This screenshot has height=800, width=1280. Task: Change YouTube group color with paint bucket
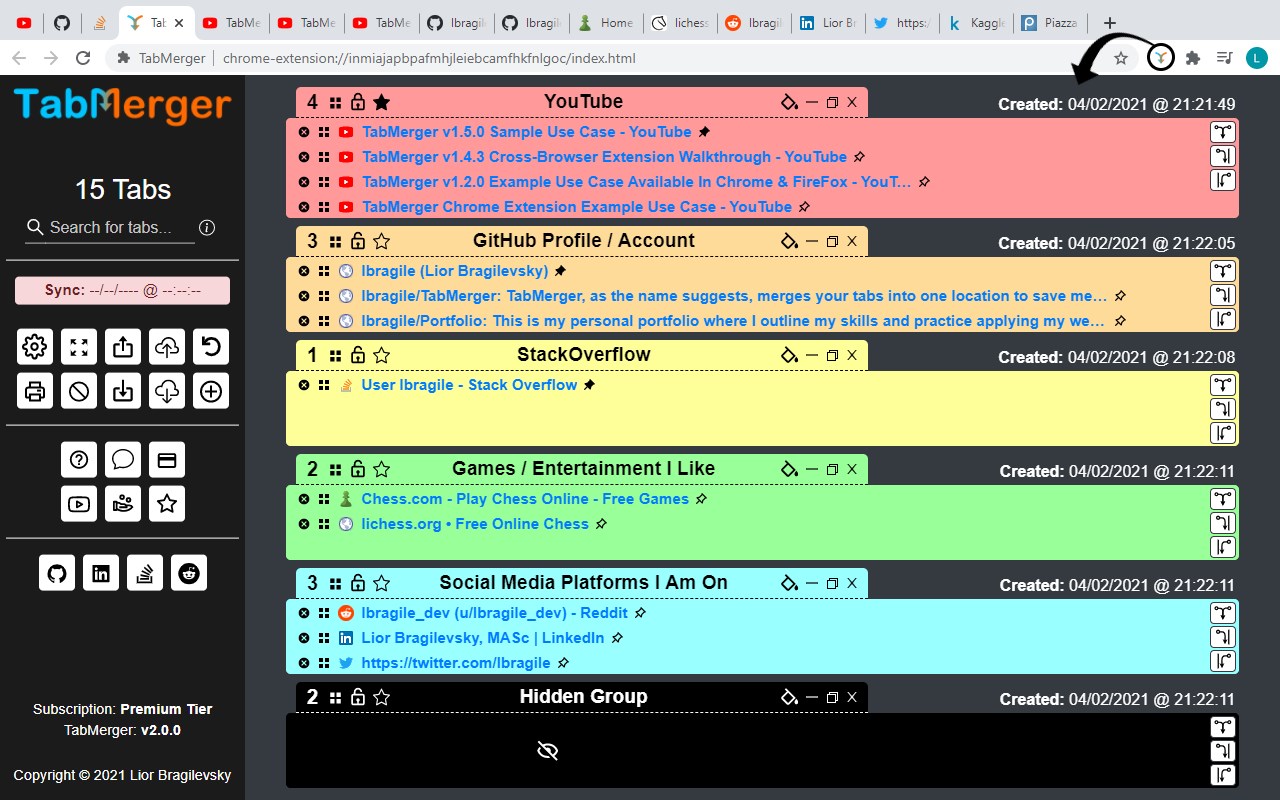[x=789, y=102]
